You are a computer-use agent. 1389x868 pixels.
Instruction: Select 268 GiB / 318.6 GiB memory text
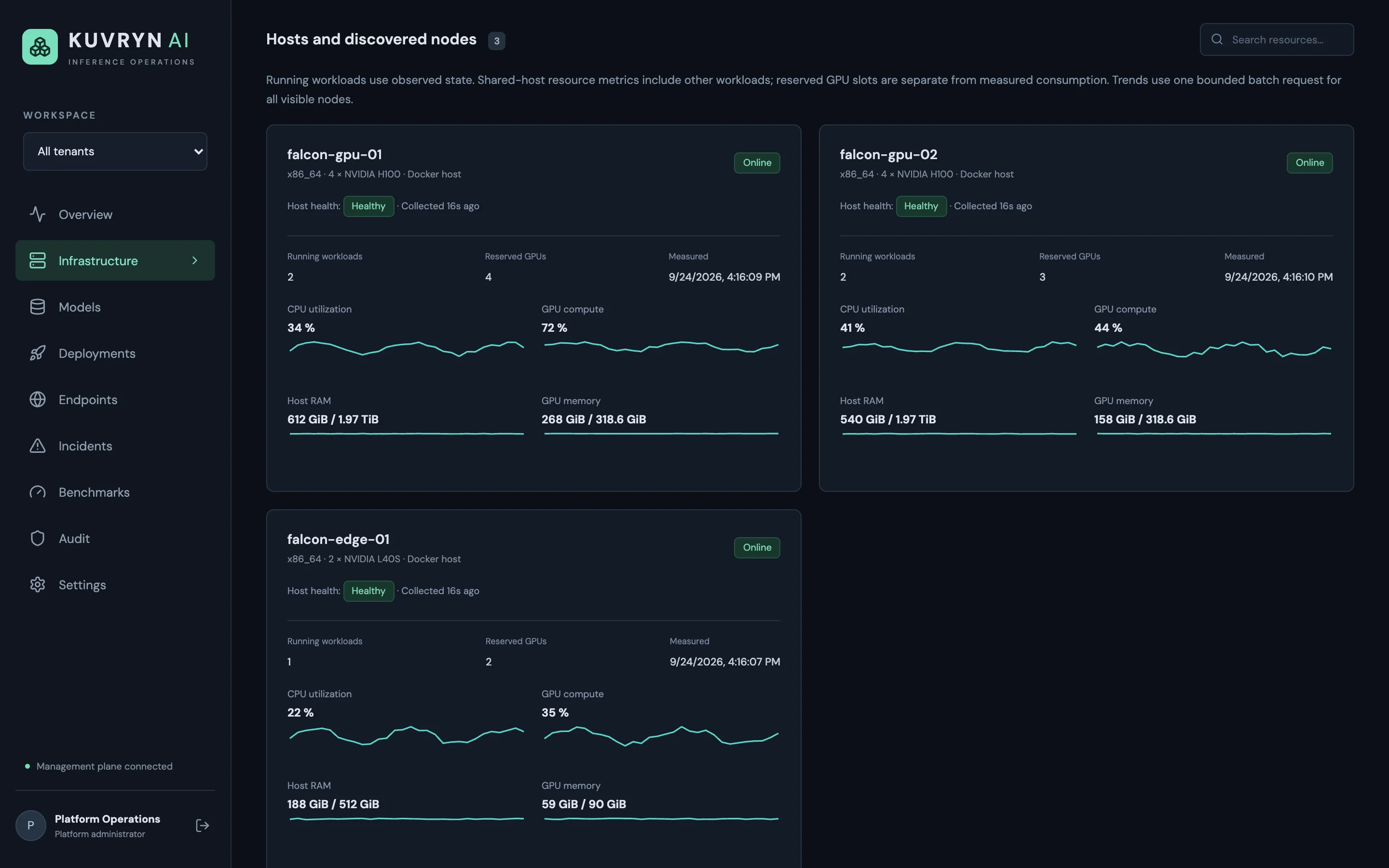click(x=594, y=420)
